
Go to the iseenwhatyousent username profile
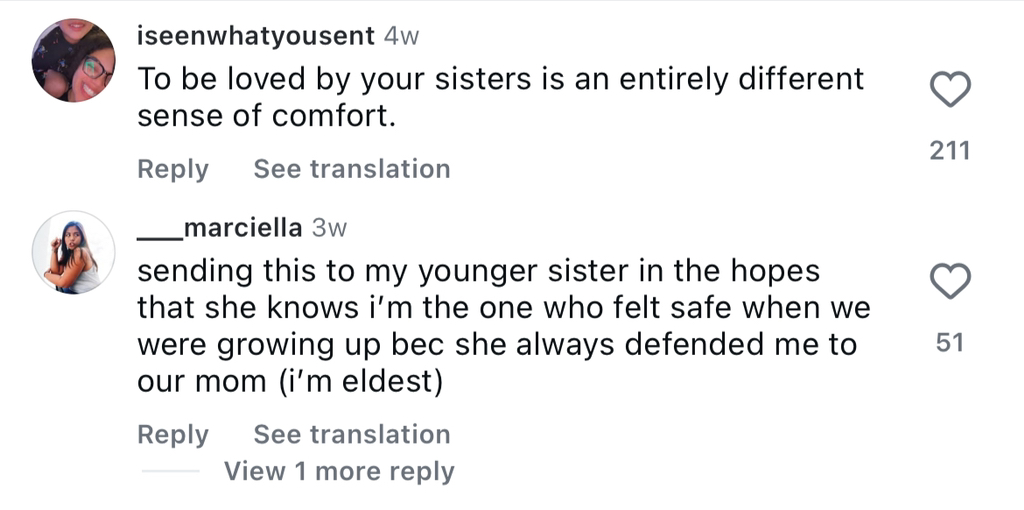point(256,37)
